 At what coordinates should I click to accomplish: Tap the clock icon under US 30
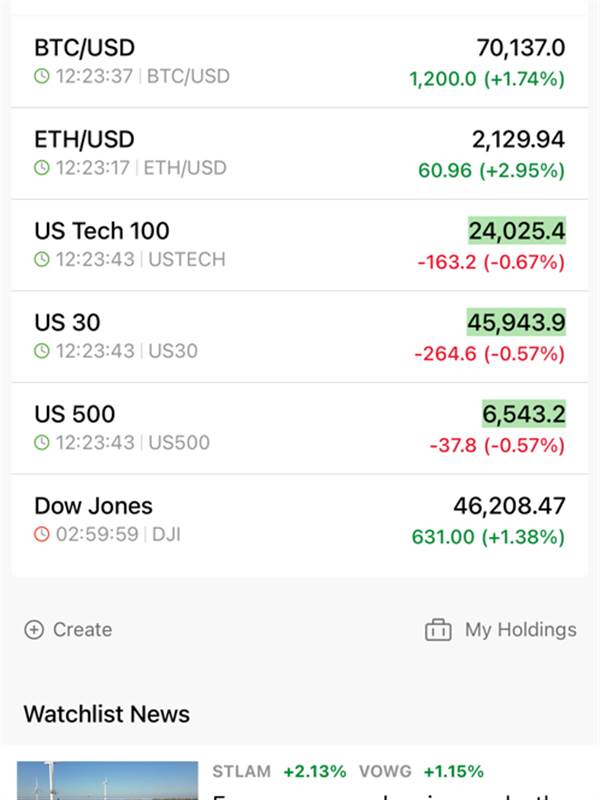pyautogui.click(x=41, y=351)
